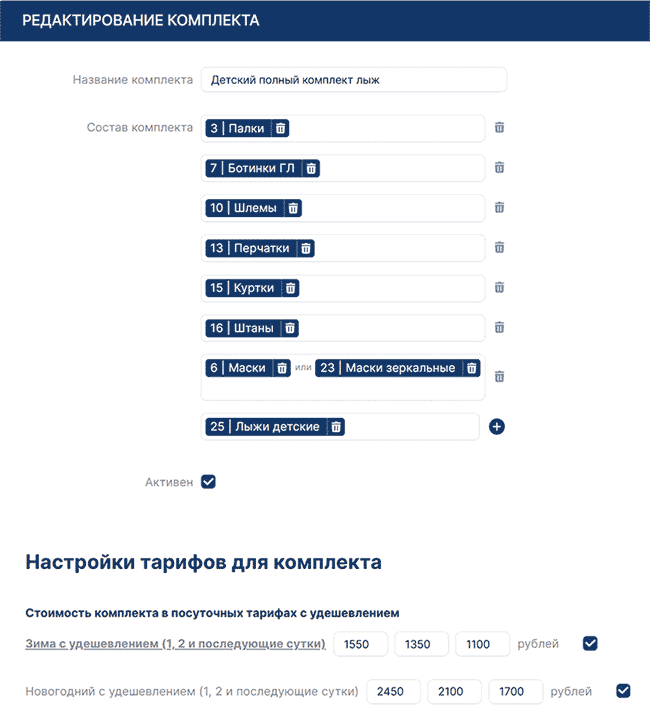The image size is (650, 716).
Task: Delete the whole Палки row with outer trash icon
Action: [500, 127]
